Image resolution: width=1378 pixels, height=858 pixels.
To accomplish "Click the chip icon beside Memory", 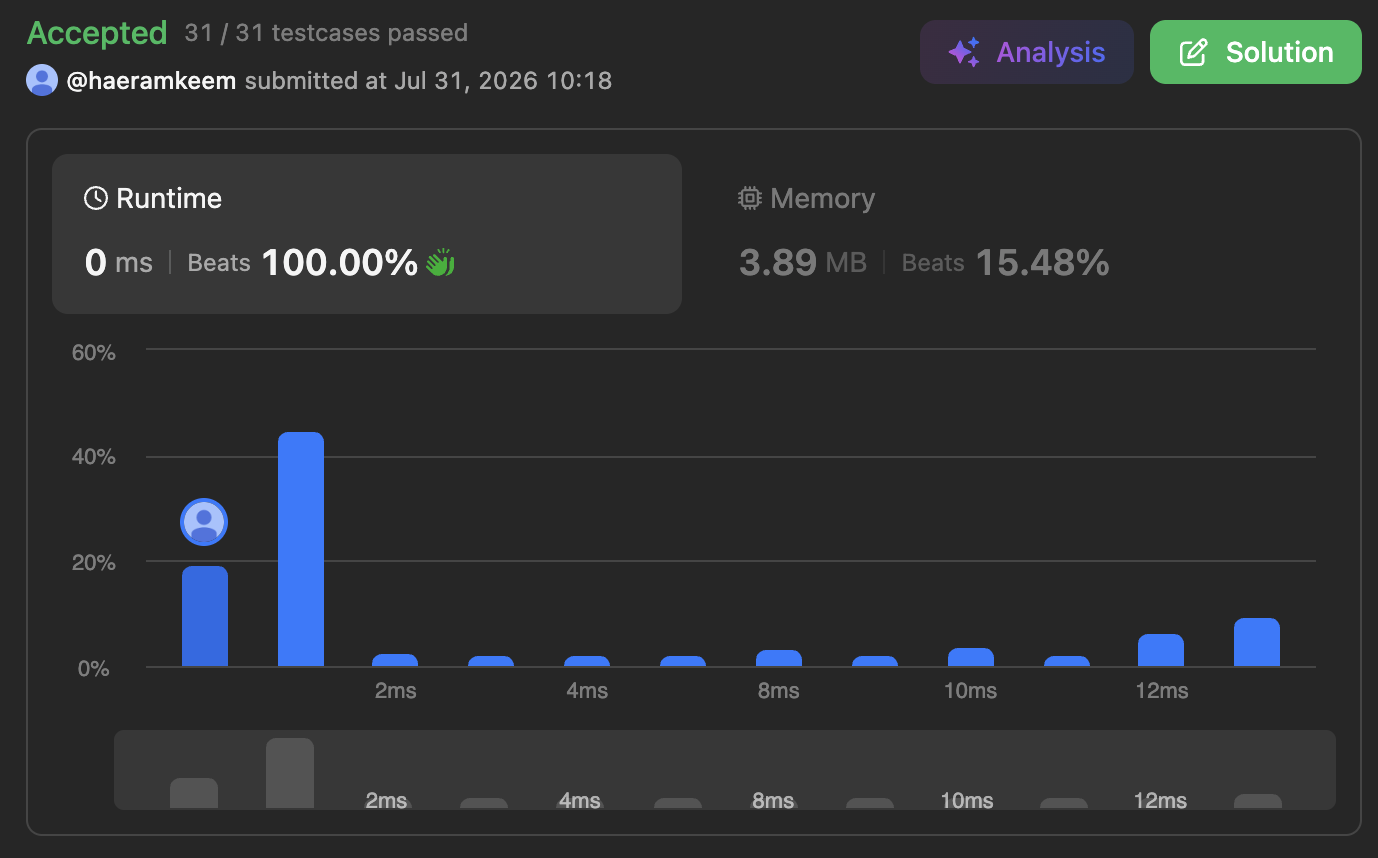I will point(749,198).
